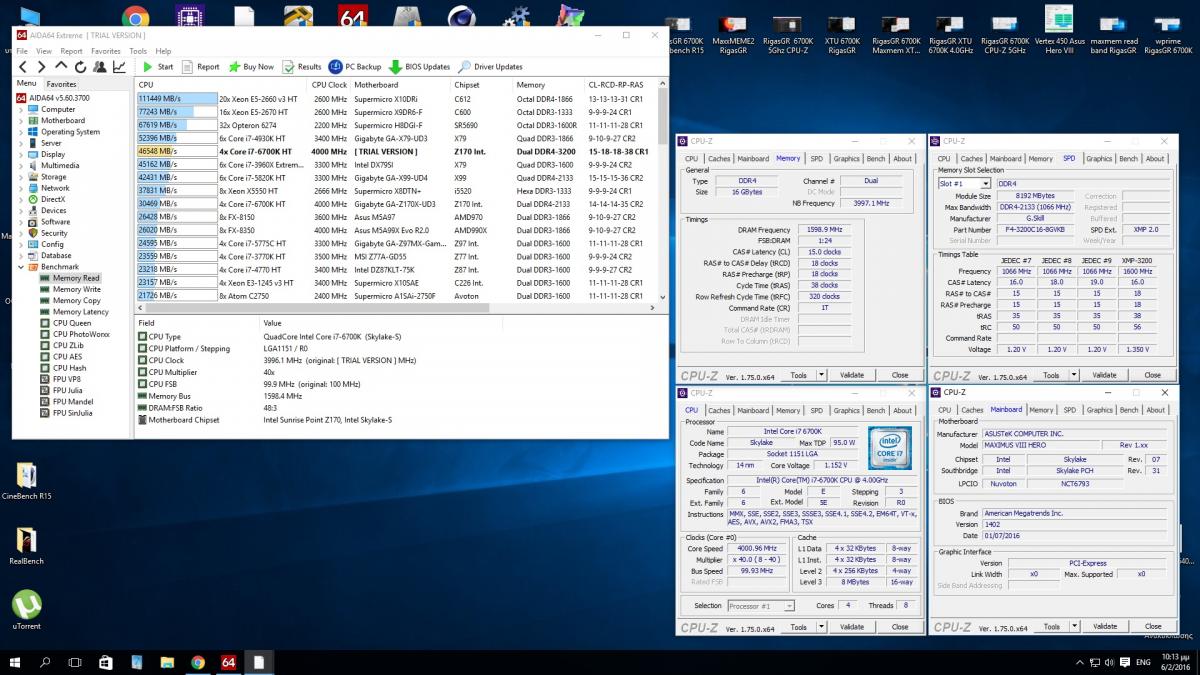Viewport: 1200px width, 675px height.
Task: Open taskbar search with the magnifier icon
Action: pyautogui.click(x=45, y=662)
